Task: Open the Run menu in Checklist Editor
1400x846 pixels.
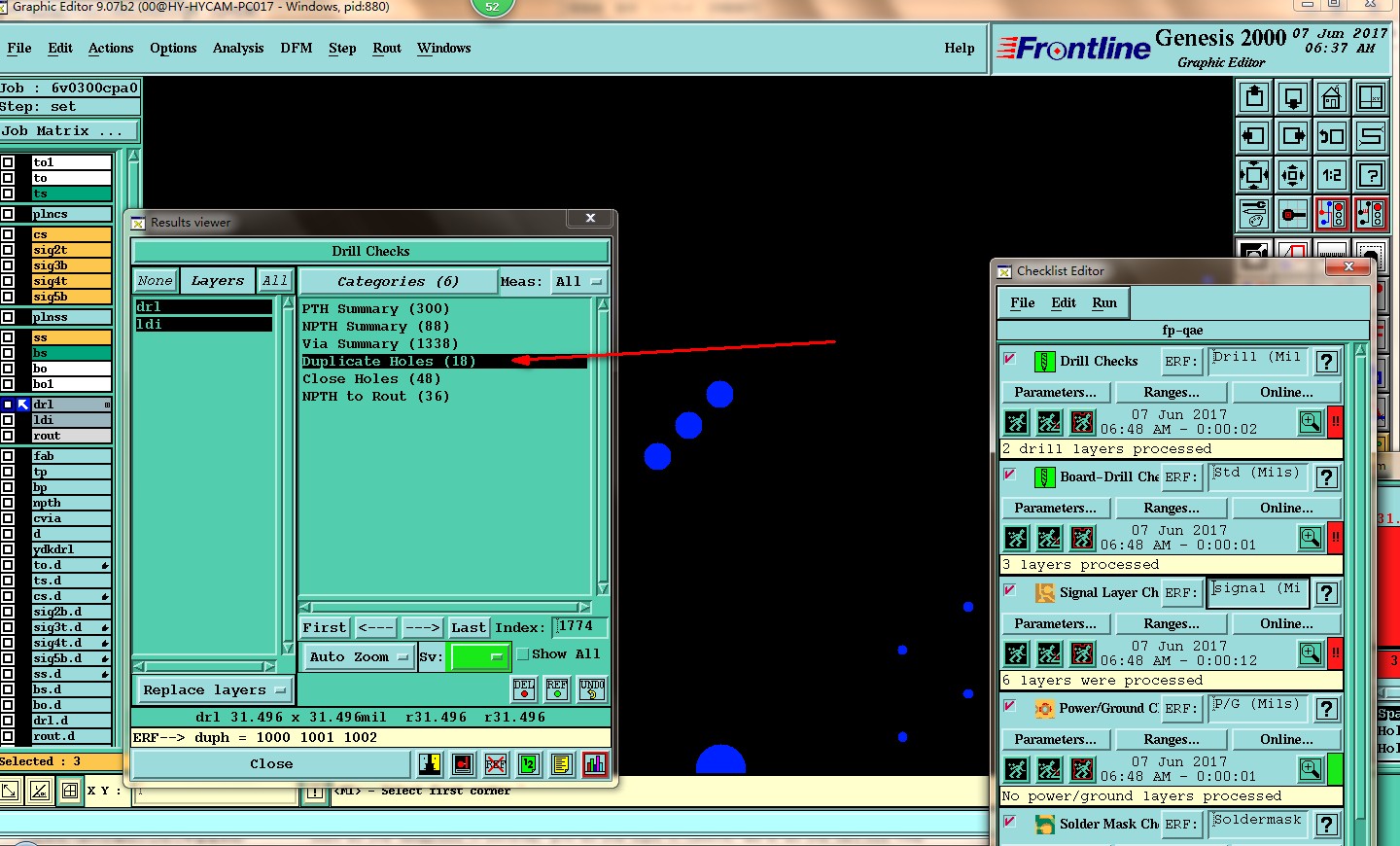Action: 1104,302
